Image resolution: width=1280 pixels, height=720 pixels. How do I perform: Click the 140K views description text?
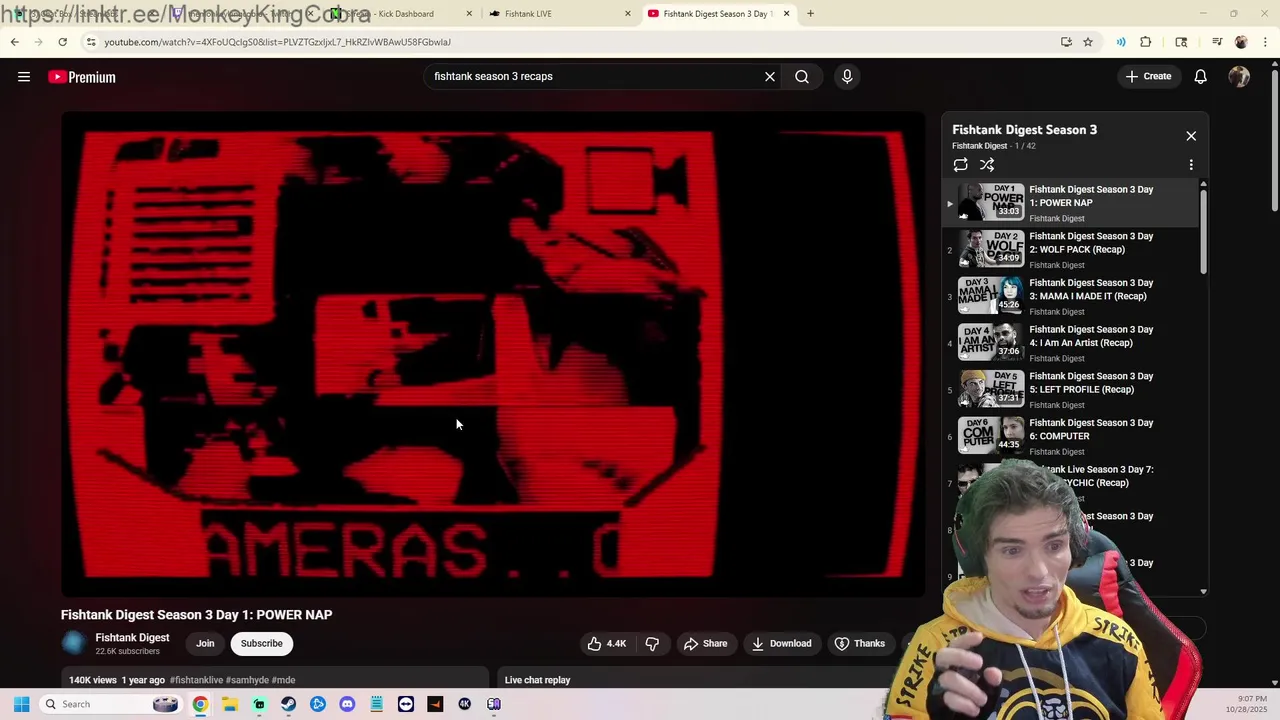click(92, 680)
